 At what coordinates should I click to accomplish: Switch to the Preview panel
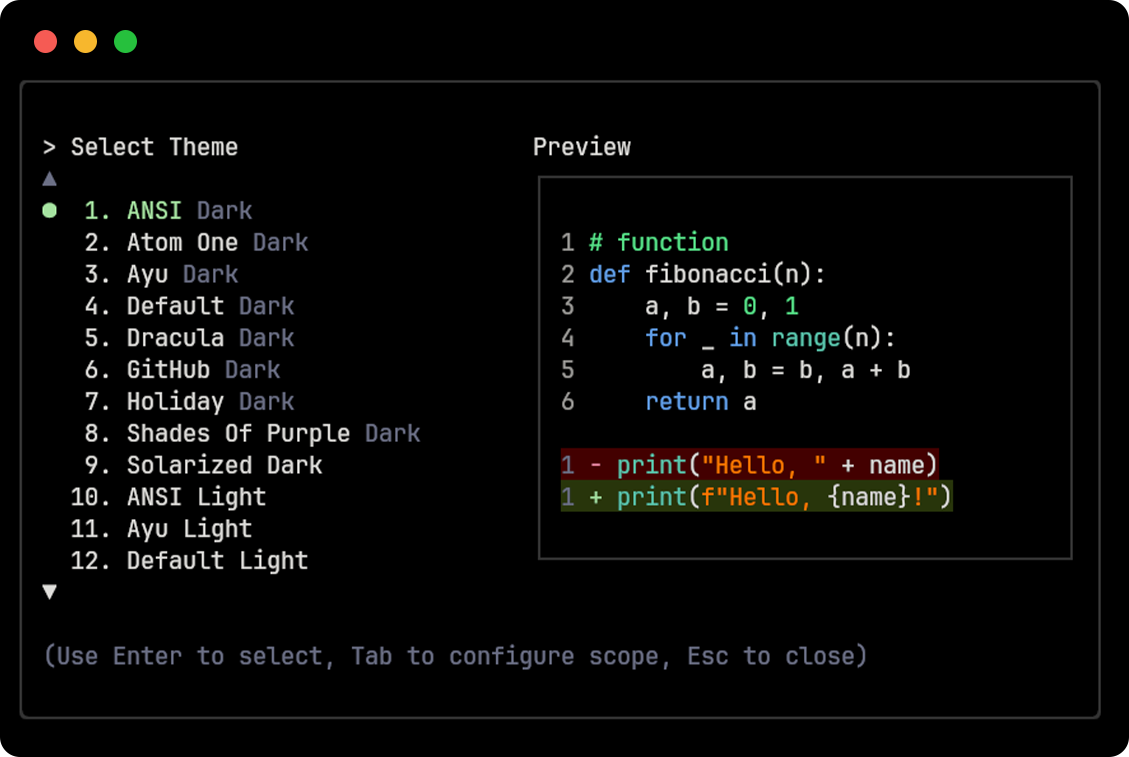582,147
